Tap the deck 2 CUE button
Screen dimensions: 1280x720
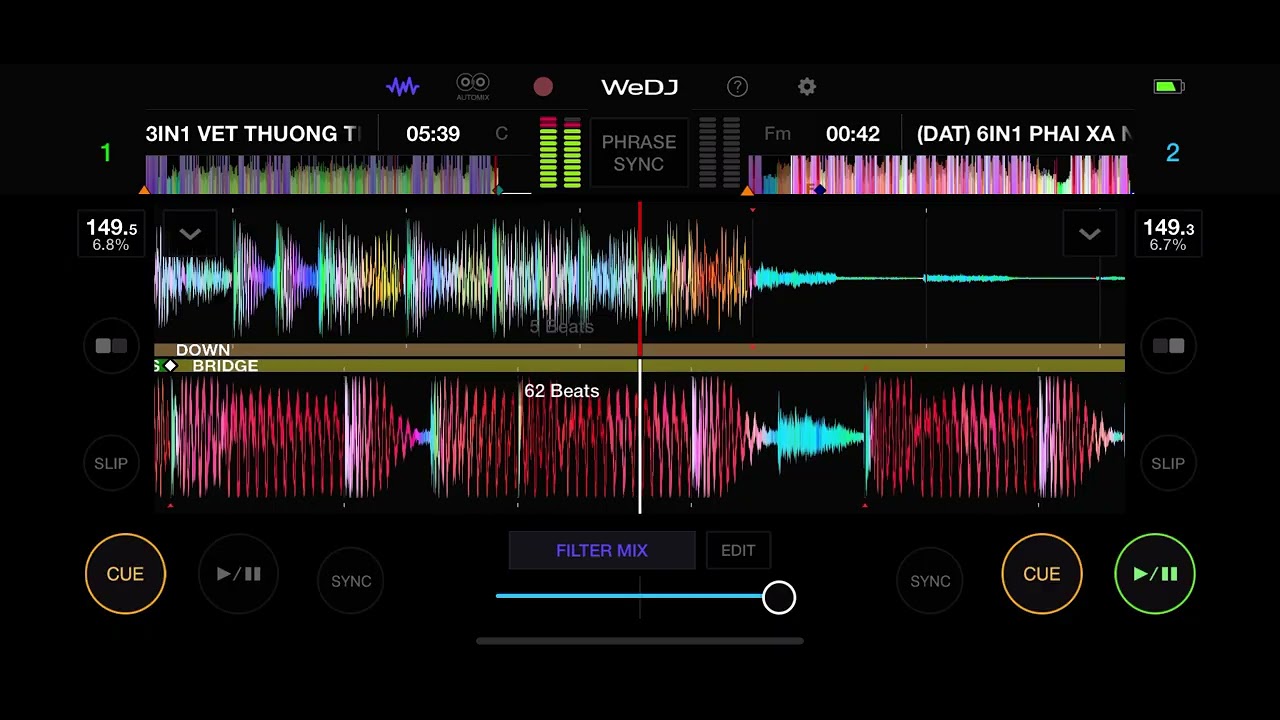point(1042,574)
